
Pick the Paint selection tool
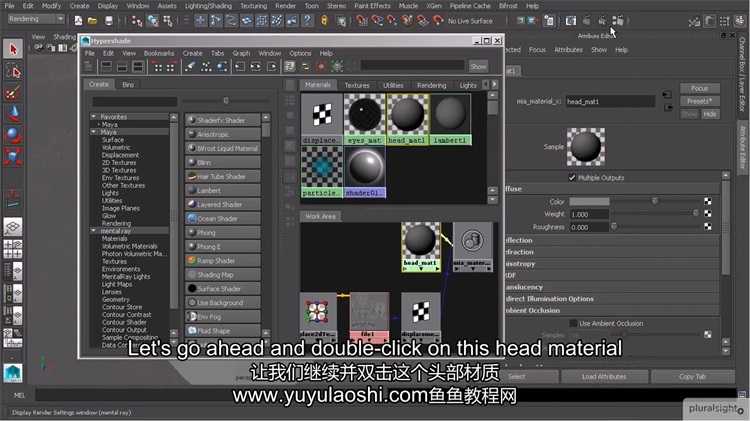pyautogui.click(x=13, y=93)
